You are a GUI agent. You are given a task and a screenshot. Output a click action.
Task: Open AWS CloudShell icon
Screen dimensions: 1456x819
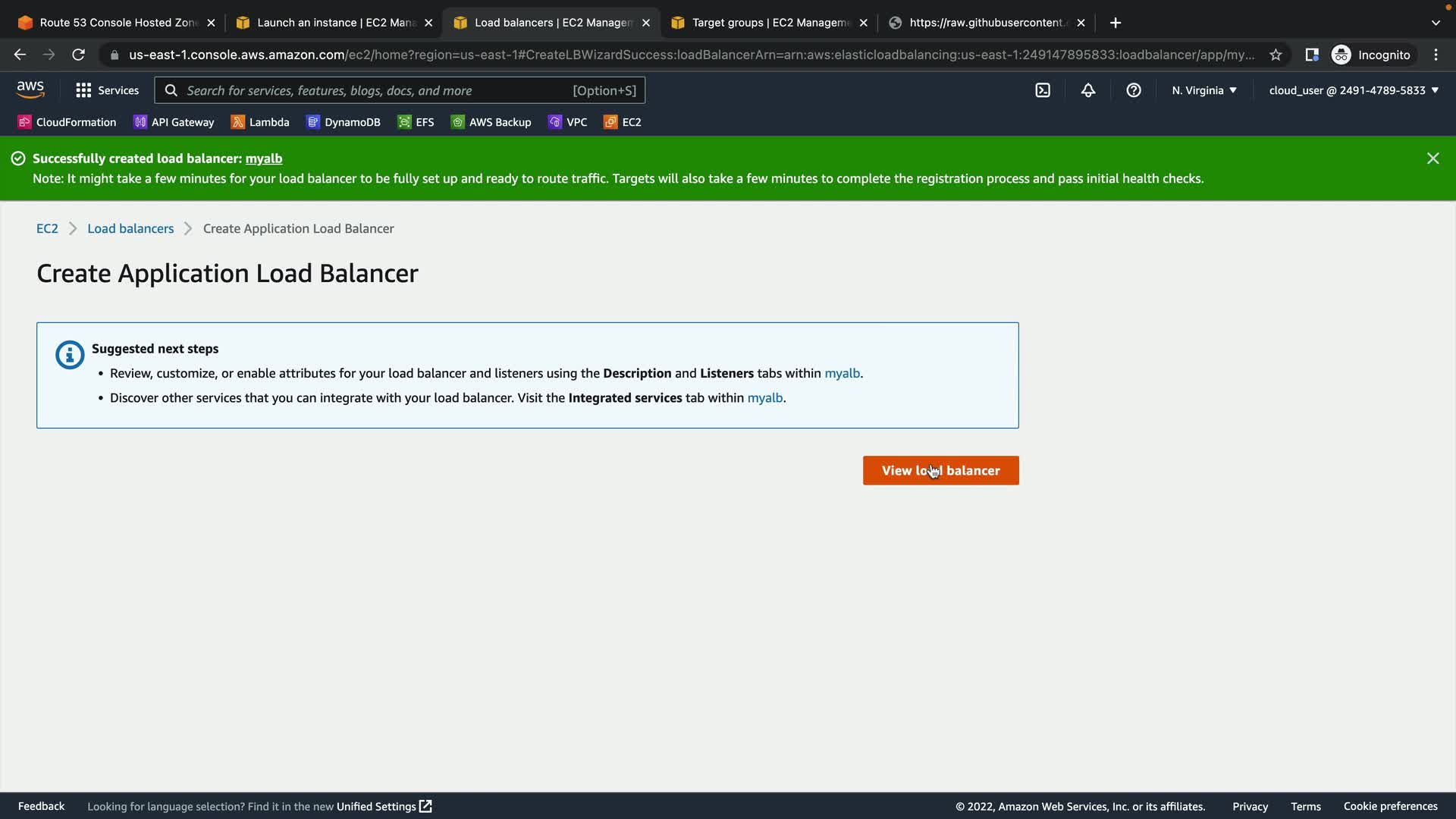click(1043, 90)
